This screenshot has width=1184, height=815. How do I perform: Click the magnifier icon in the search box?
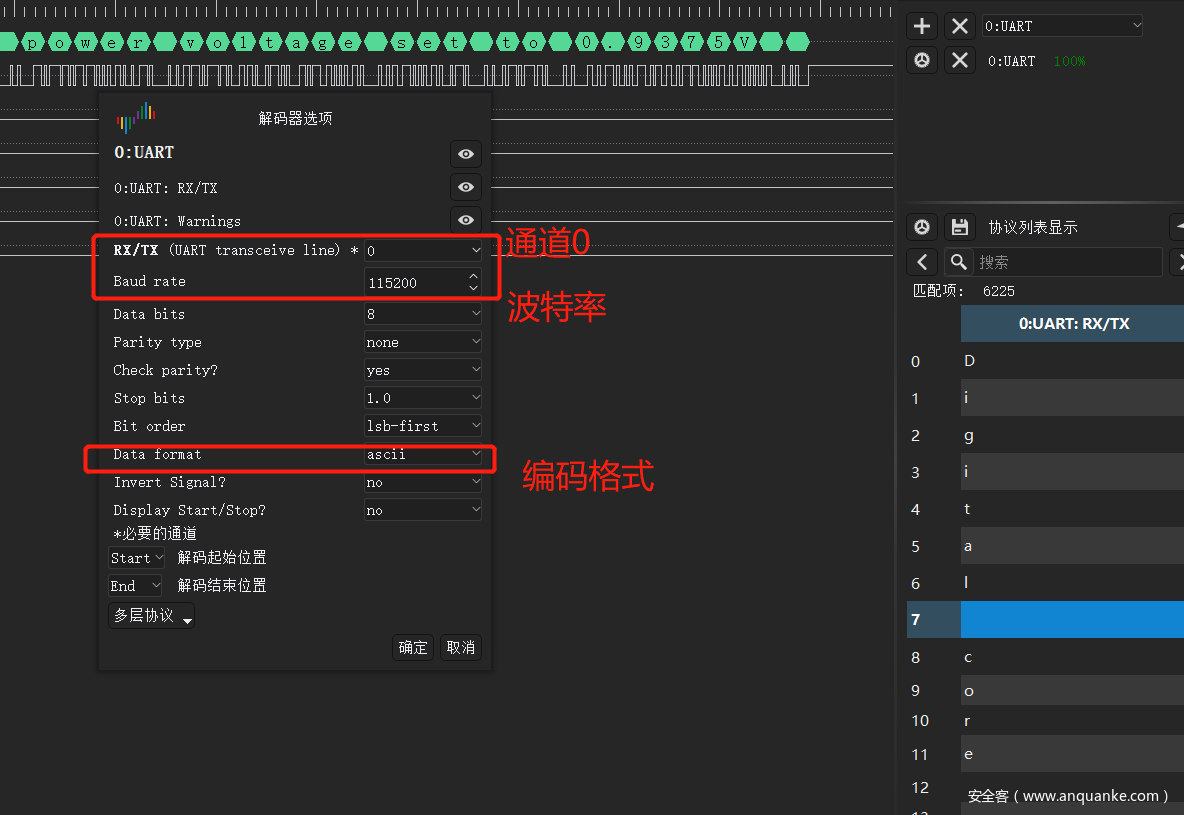point(959,262)
